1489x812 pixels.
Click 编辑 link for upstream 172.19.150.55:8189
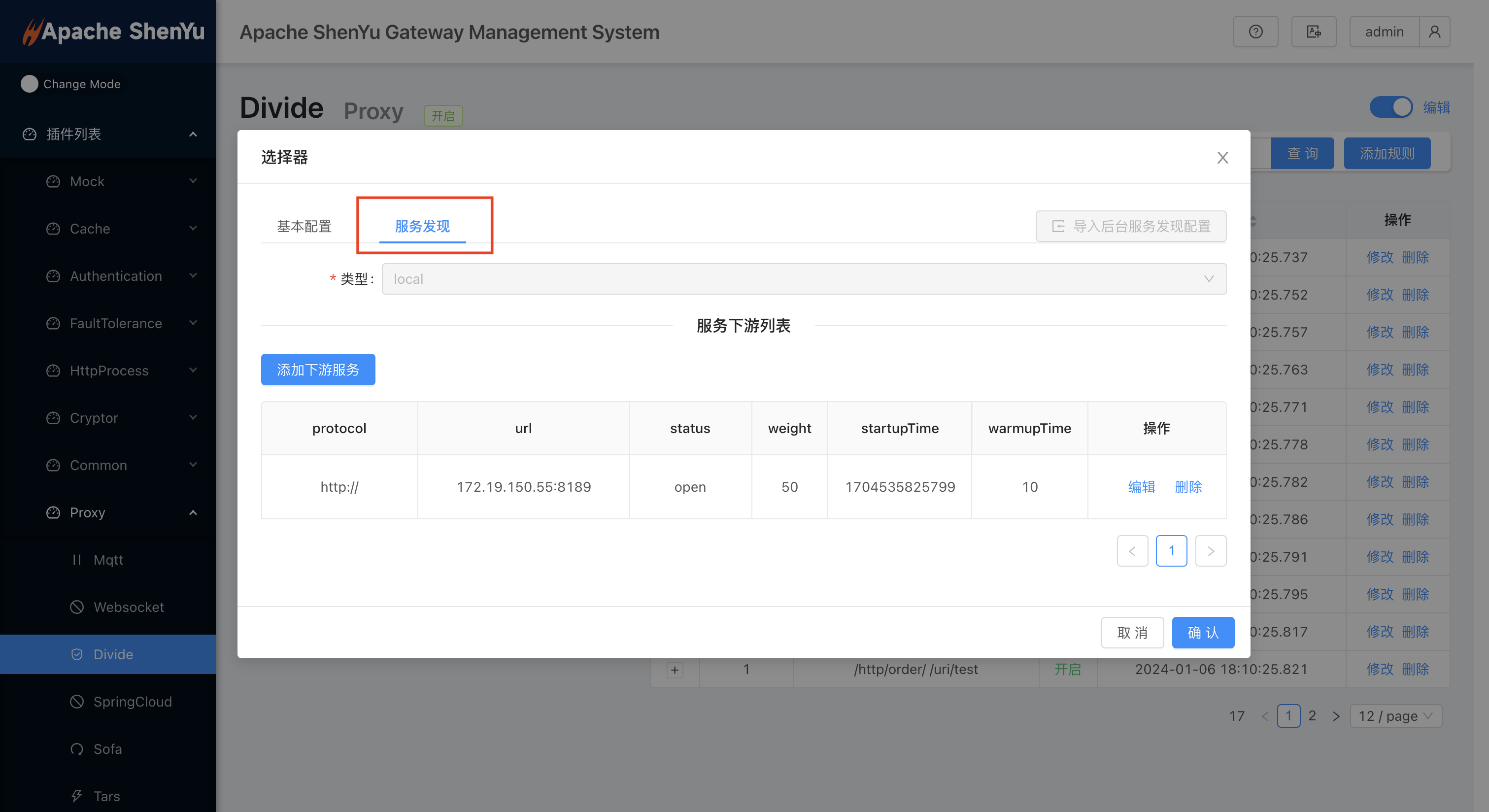click(1141, 487)
